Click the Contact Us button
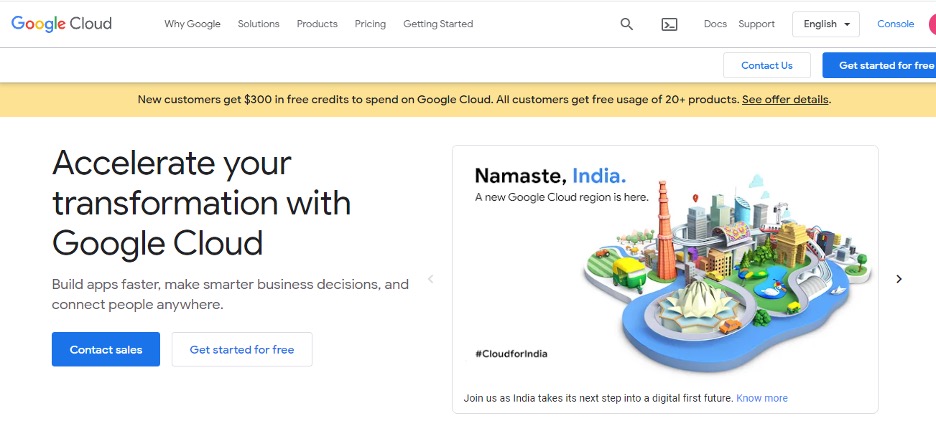Image resolution: width=936 pixels, height=426 pixels. coord(766,65)
